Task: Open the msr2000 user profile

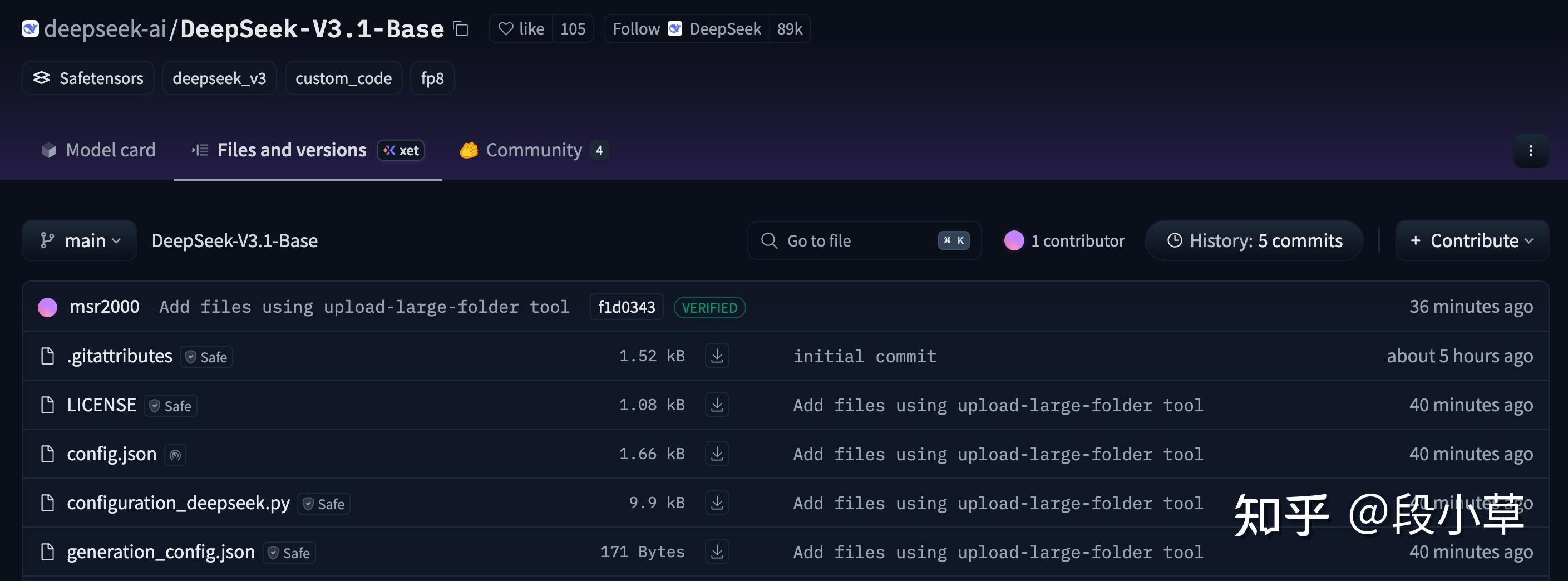Action: tap(104, 306)
